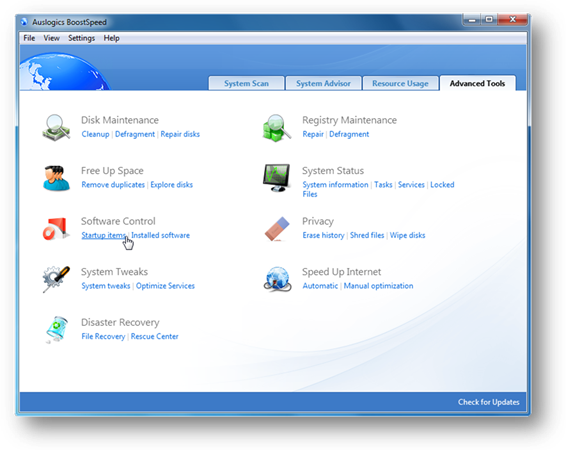Open the View menu
This screenshot has width=566, height=450.
52,38
